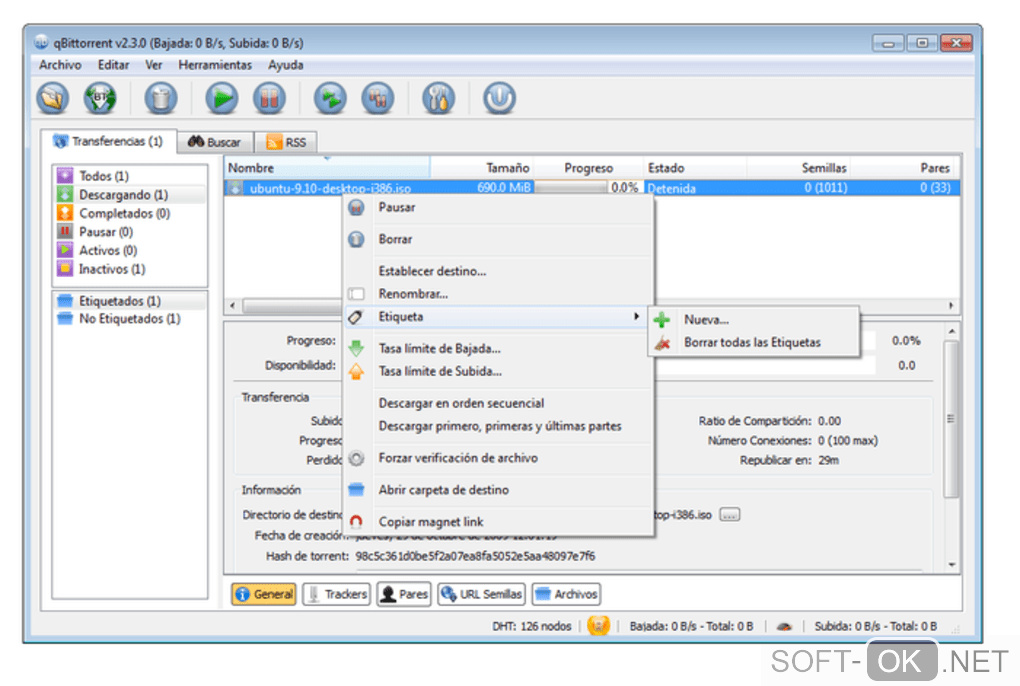Sort by the Tamaño column header
This screenshot has width=1020, height=686.
pos(481,168)
